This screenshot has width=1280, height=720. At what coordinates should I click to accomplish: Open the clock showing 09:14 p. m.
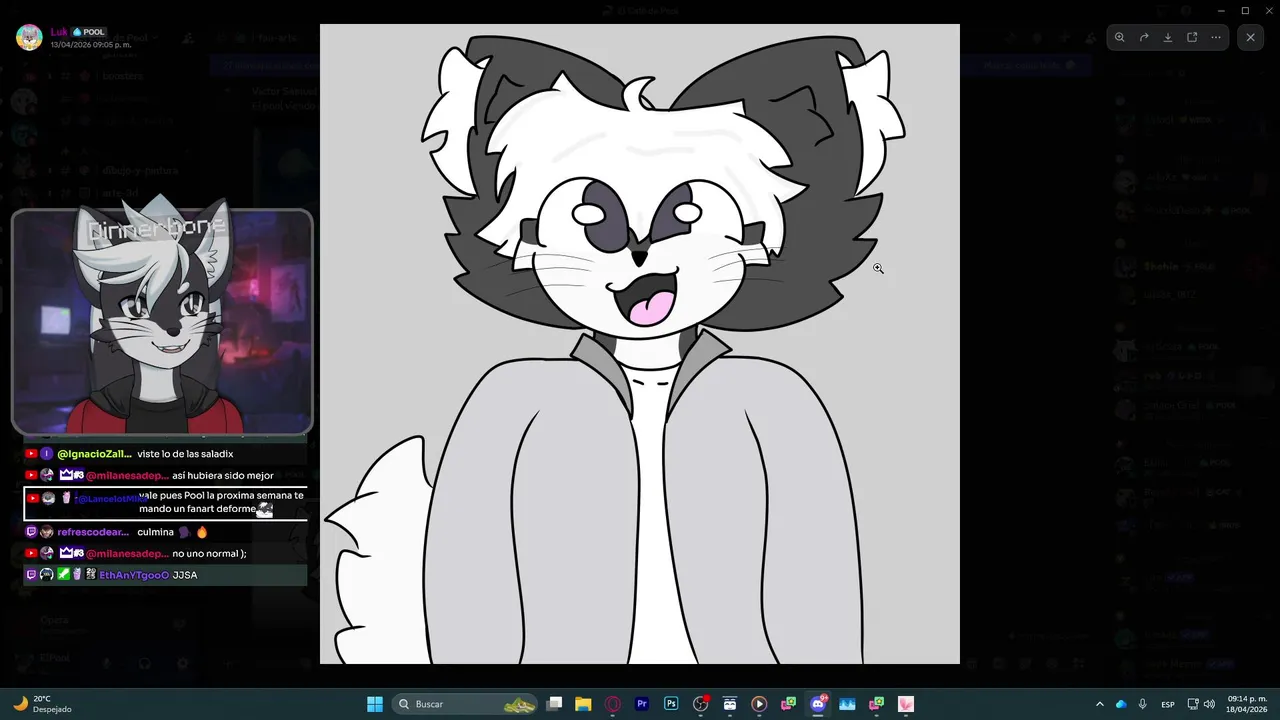(x=1247, y=704)
